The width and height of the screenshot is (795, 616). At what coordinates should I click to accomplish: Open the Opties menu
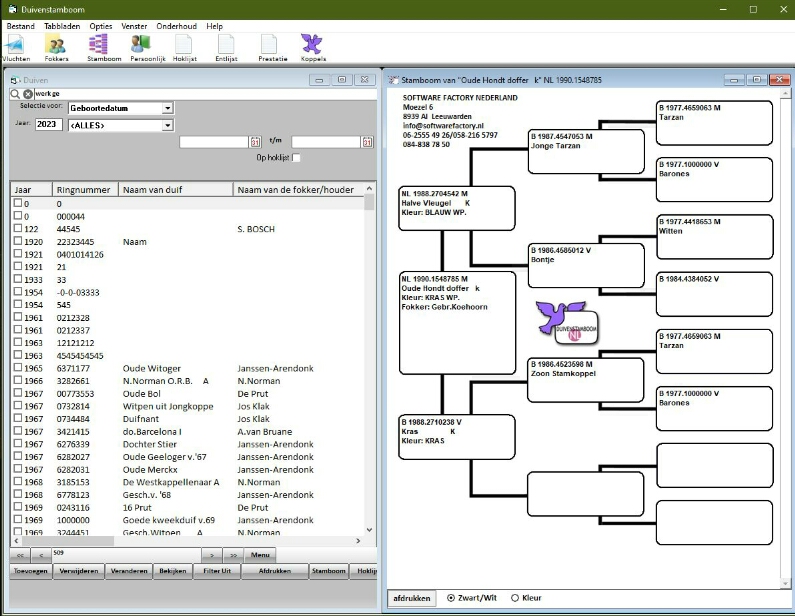coord(100,26)
